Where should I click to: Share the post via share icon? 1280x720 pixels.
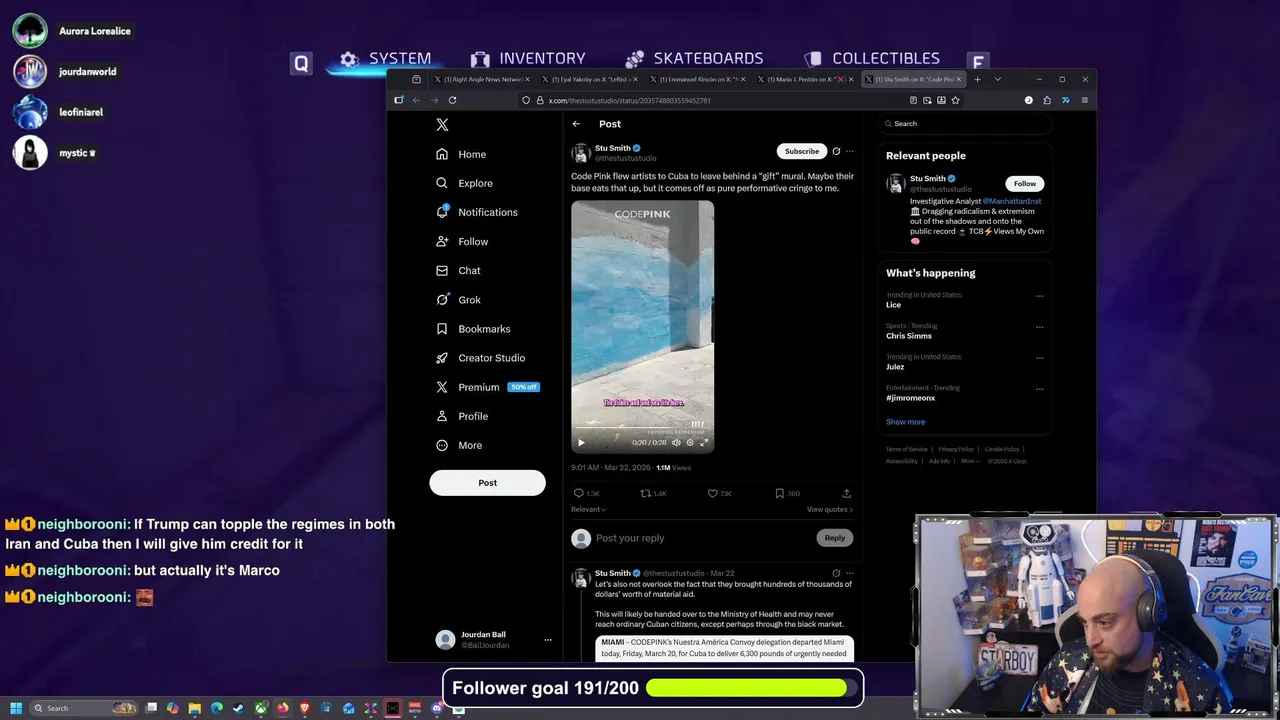[847, 493]
